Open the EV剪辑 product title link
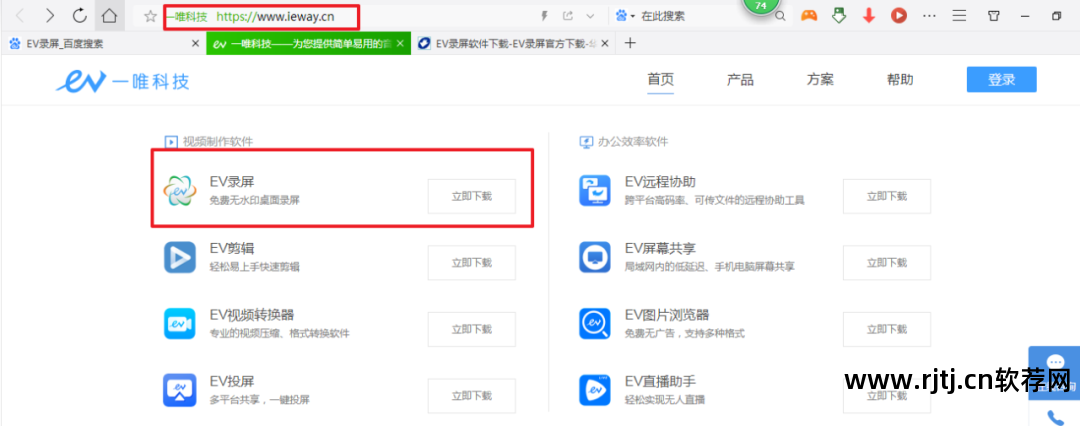 [x=233, y=249]
